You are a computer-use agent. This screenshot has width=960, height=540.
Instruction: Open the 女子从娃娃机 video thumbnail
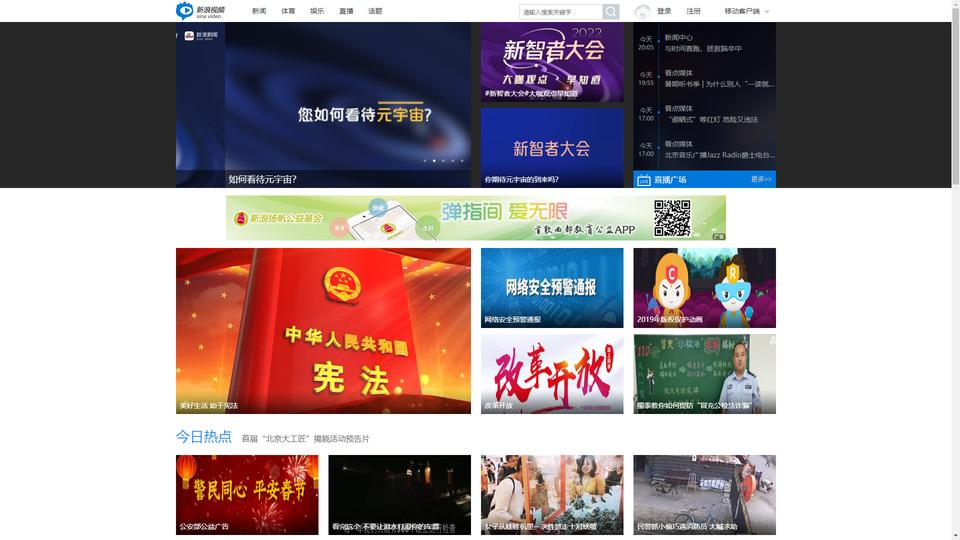tap(552, 495)
